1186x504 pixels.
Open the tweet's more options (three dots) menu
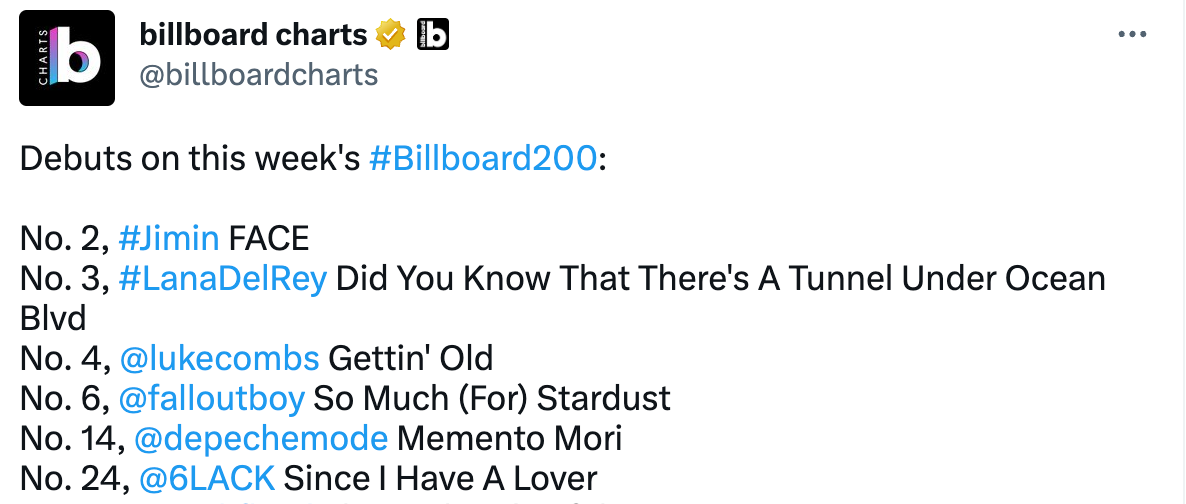[1132, 35]
